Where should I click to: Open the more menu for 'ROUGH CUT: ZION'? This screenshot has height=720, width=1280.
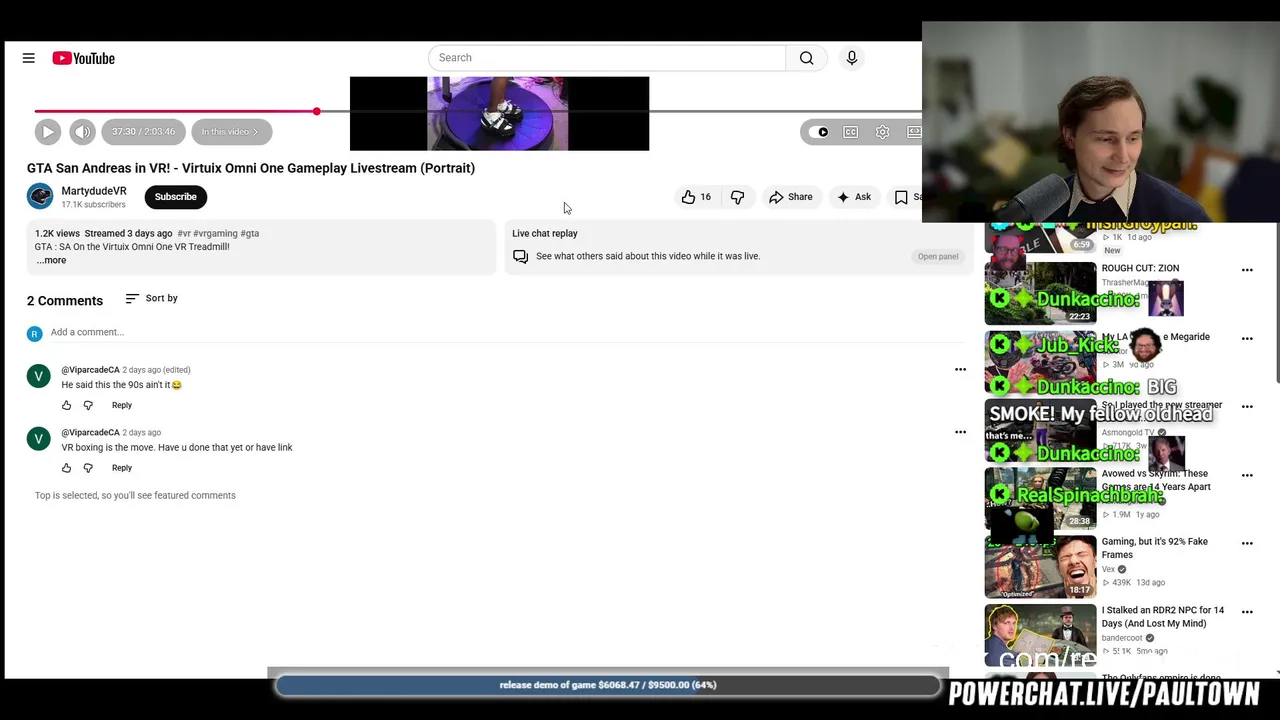[x=1247, y=270]
